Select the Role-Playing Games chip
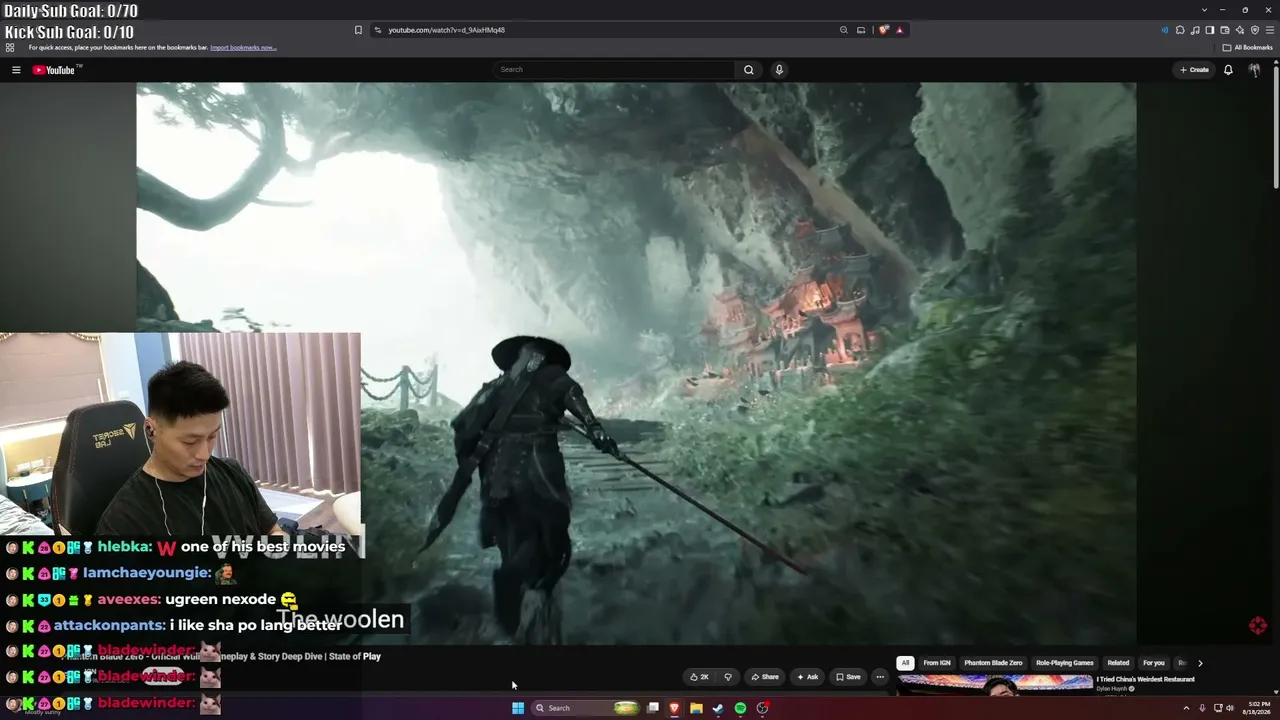 point(1065,663)
